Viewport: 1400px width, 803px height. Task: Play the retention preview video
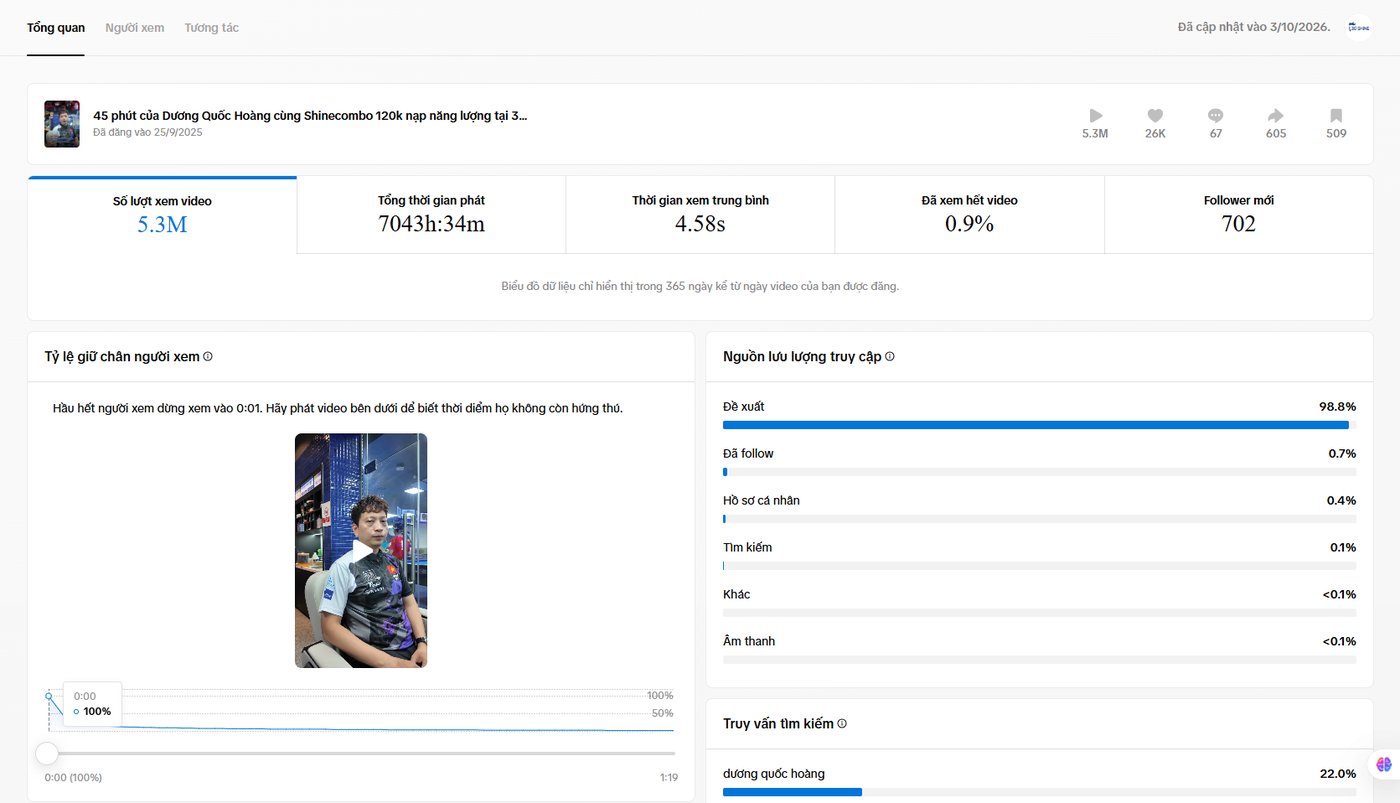coord(361,551)
